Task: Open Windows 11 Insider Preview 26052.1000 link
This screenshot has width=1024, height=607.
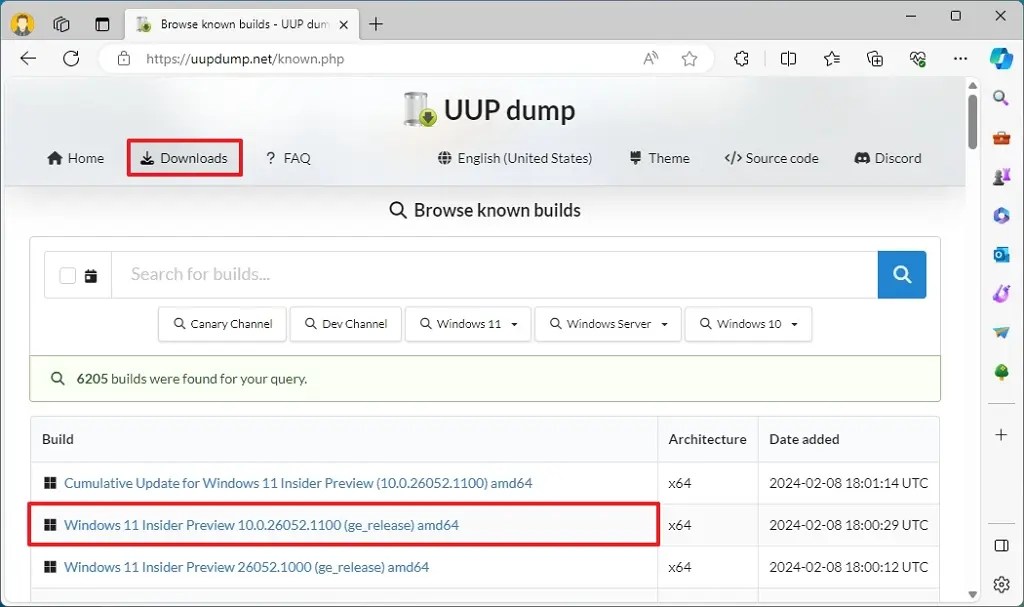Action: click(x=246, y=567)
